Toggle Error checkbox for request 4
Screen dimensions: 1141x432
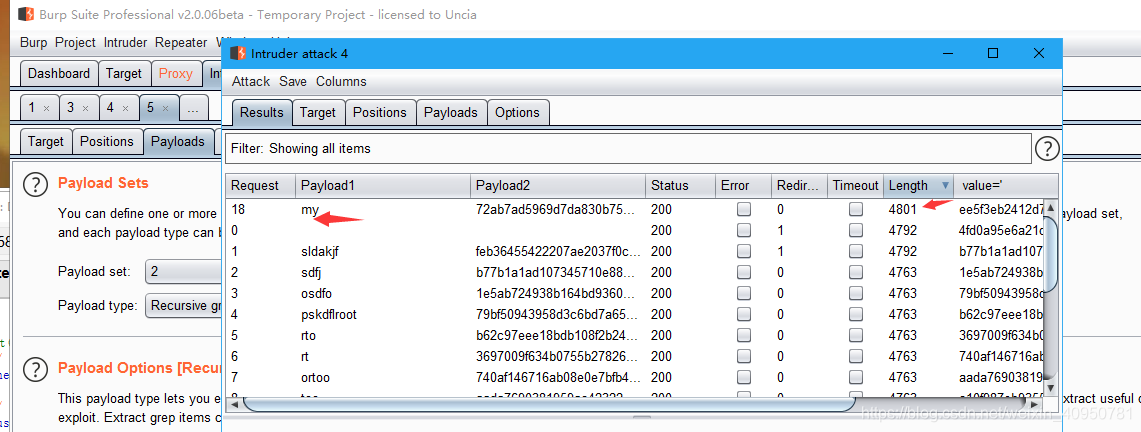(744, 315)
